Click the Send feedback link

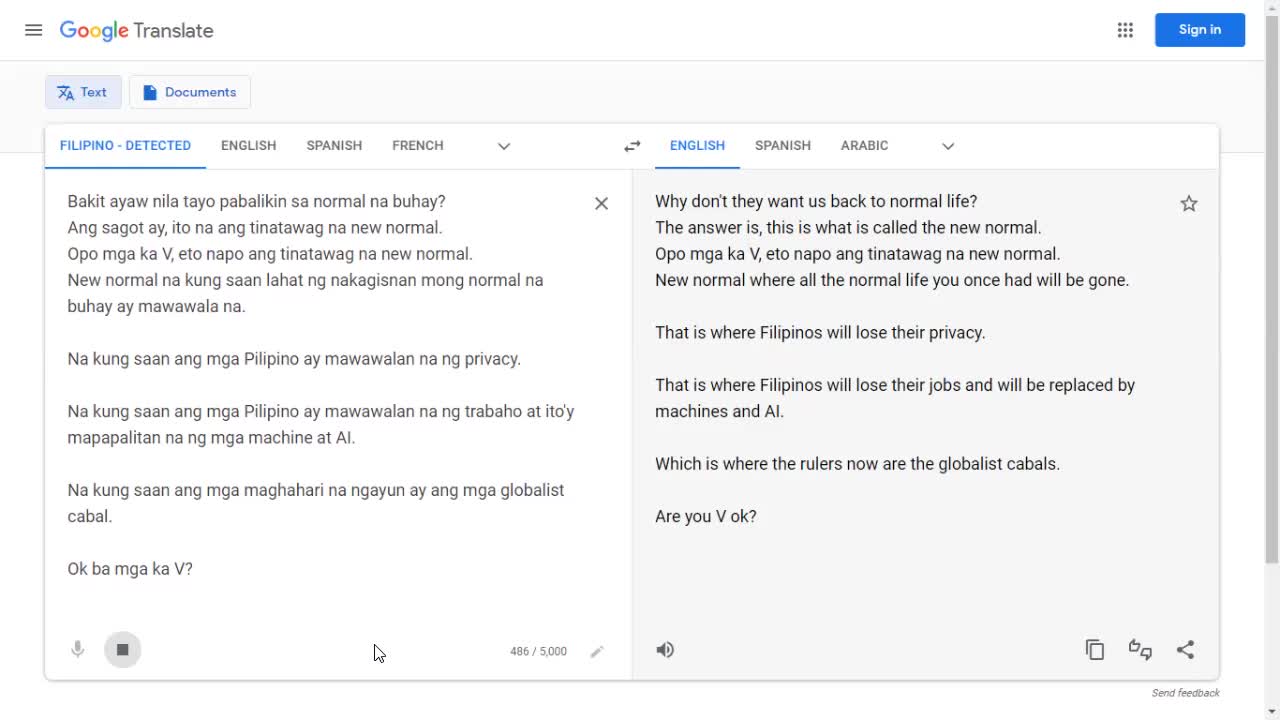[1185, 693]
